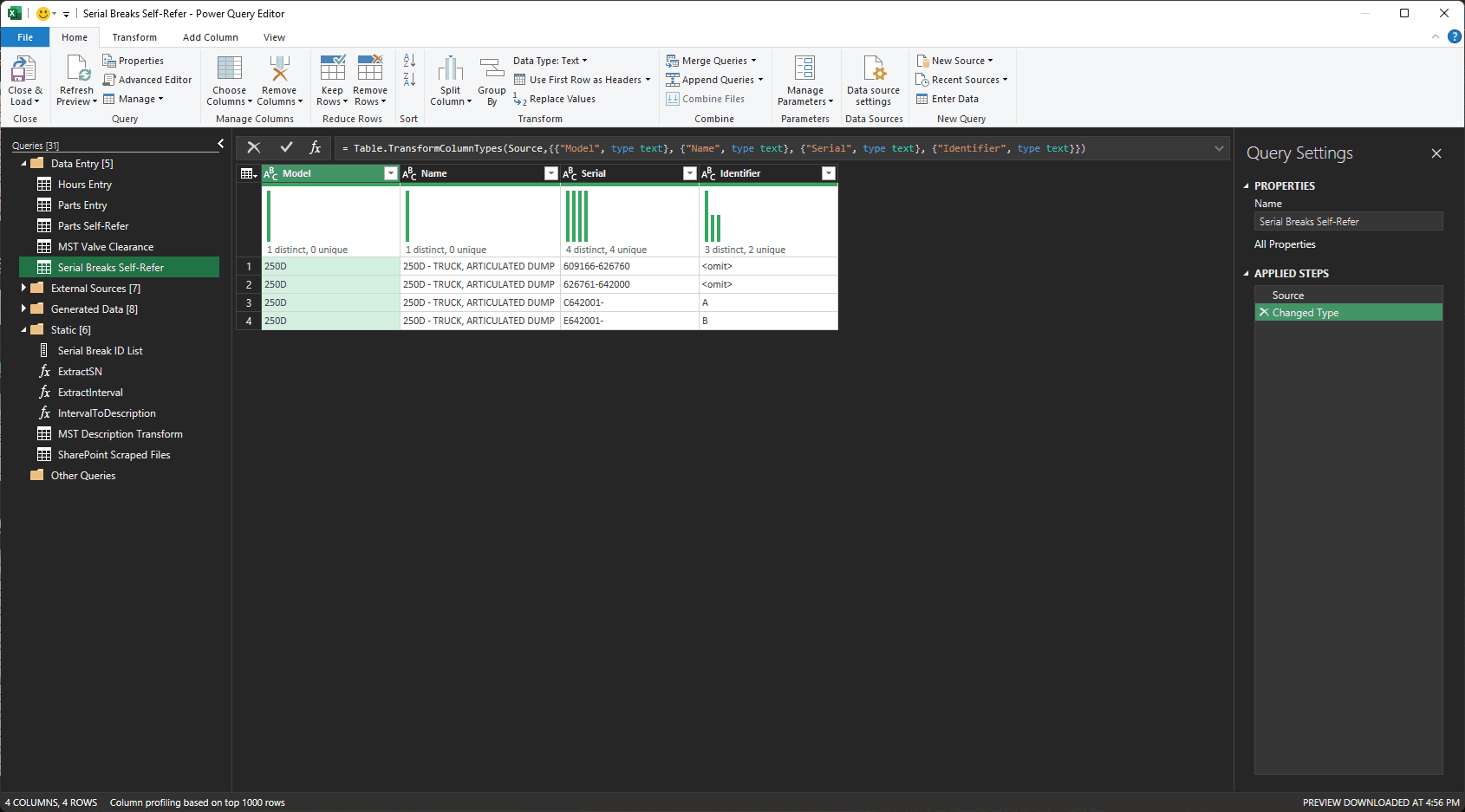Open the Recent Sources dropdown
This screenshot has width=1465, height=812.
pyautogui.click(x=961, y=80)
